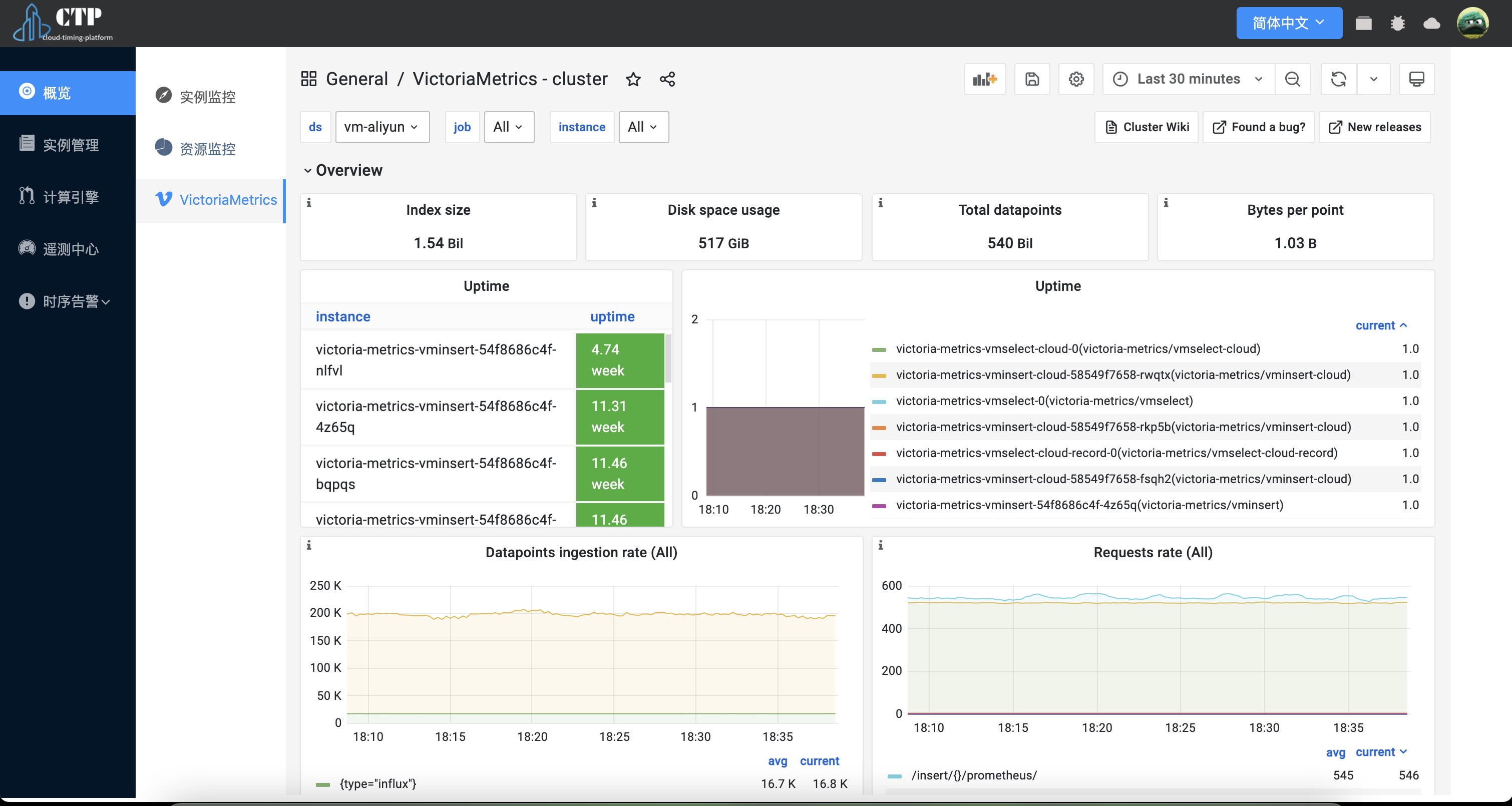The image size is (1512, 806).
Task: Click the Disk space usage info icon
Action: [594, 203]
